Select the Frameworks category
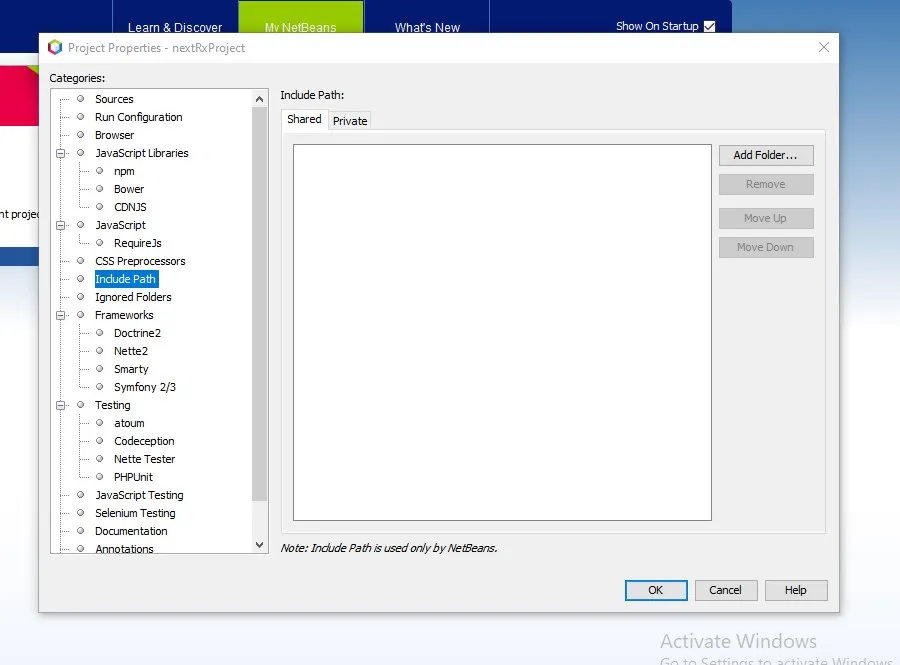 coord(124,315)
